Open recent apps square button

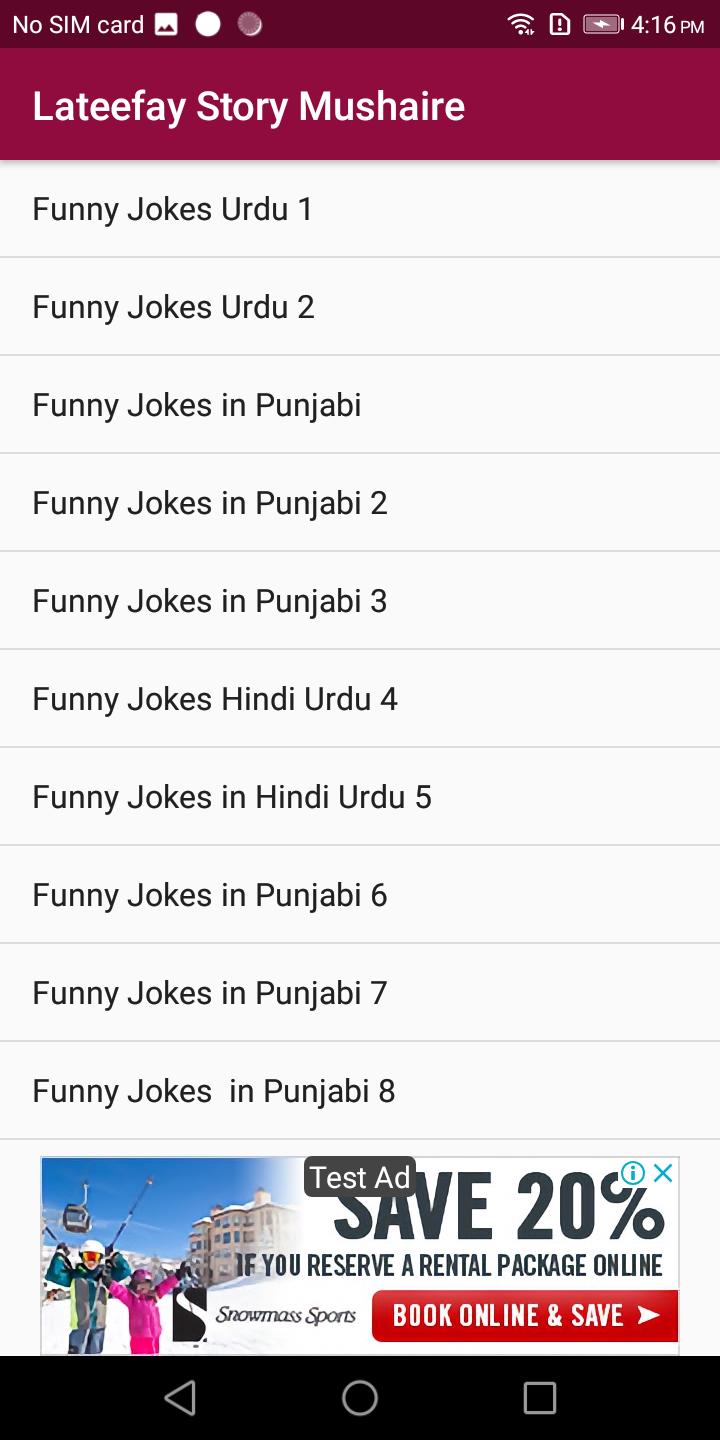[539, 1398]
